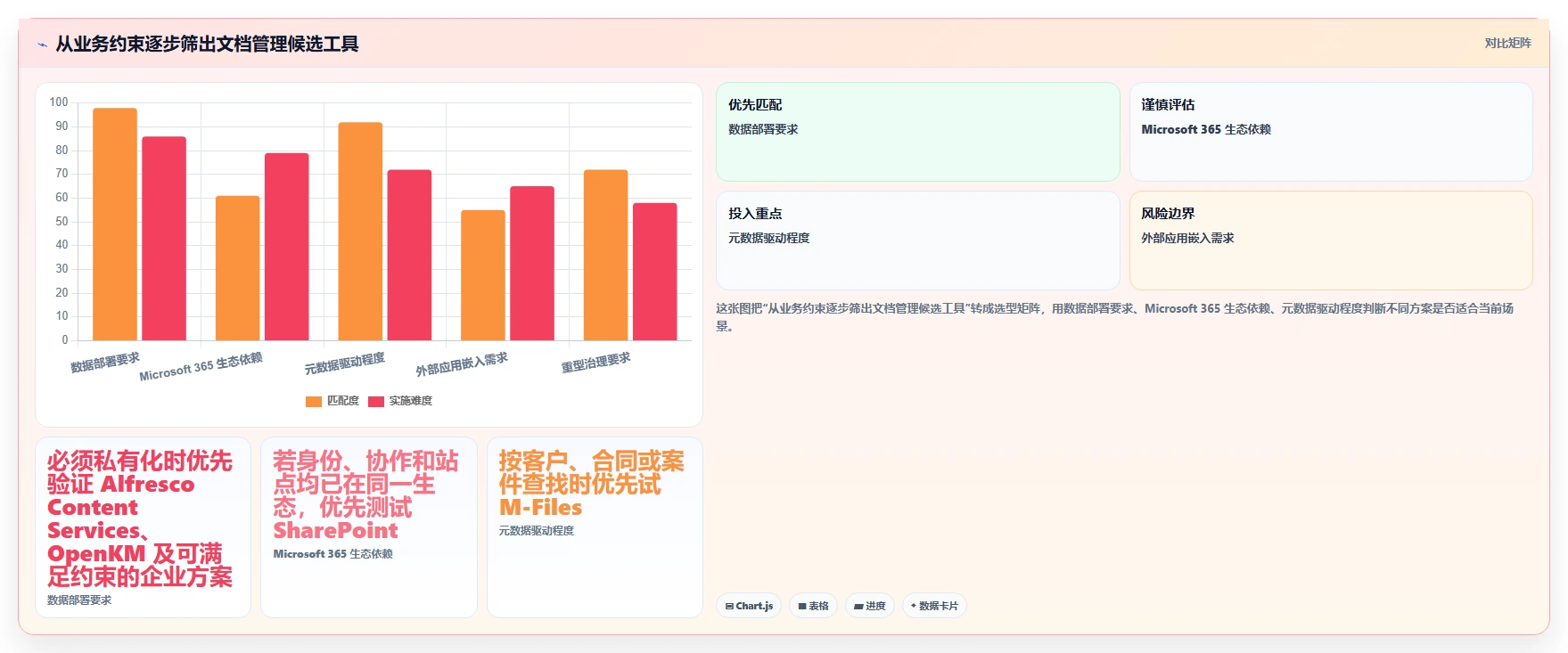Toggle the red 实施难度 legend swatch
The height and width of the screenshot is (653, 1568).
click(376, 401)
